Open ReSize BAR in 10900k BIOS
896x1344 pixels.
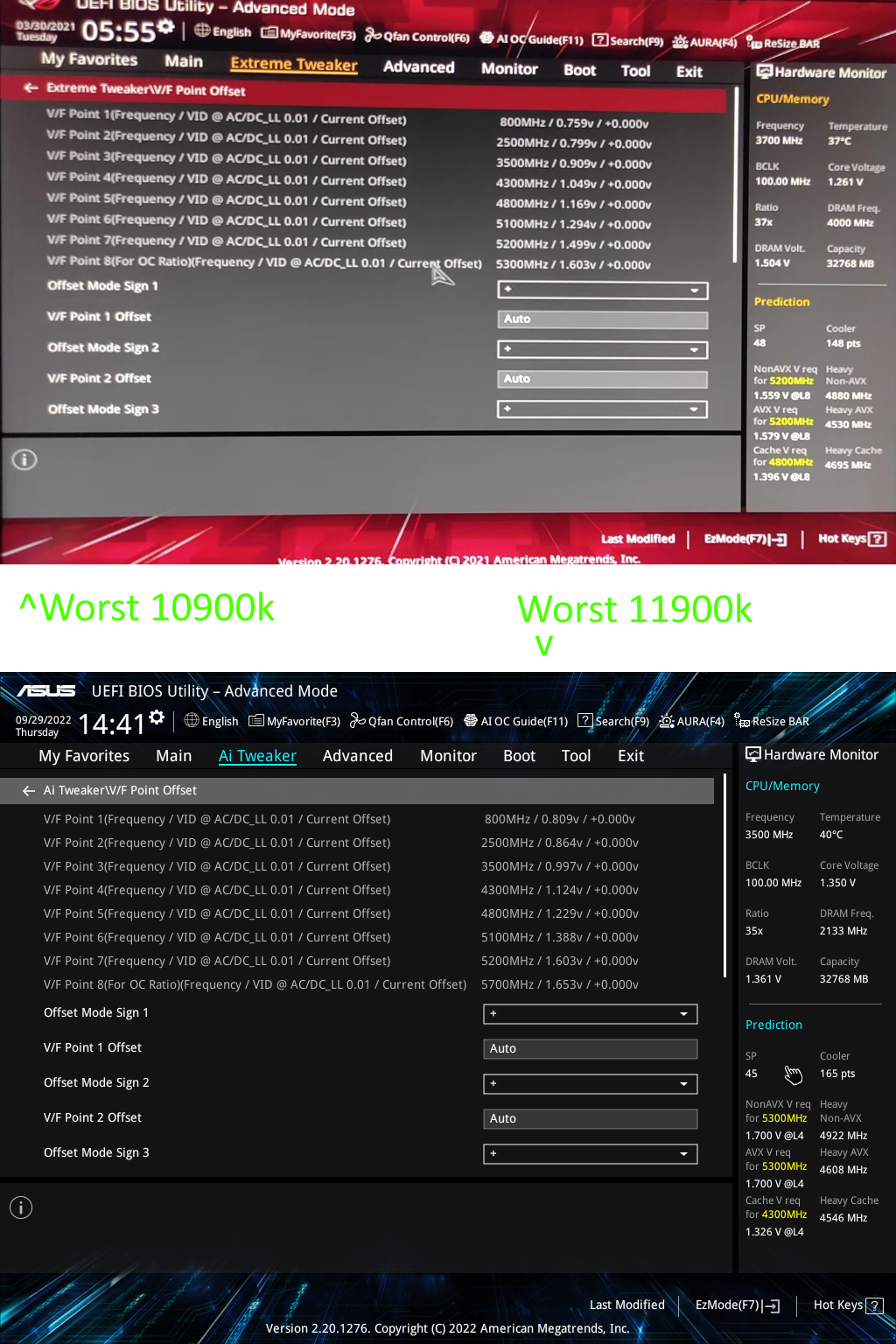[783, 43]
